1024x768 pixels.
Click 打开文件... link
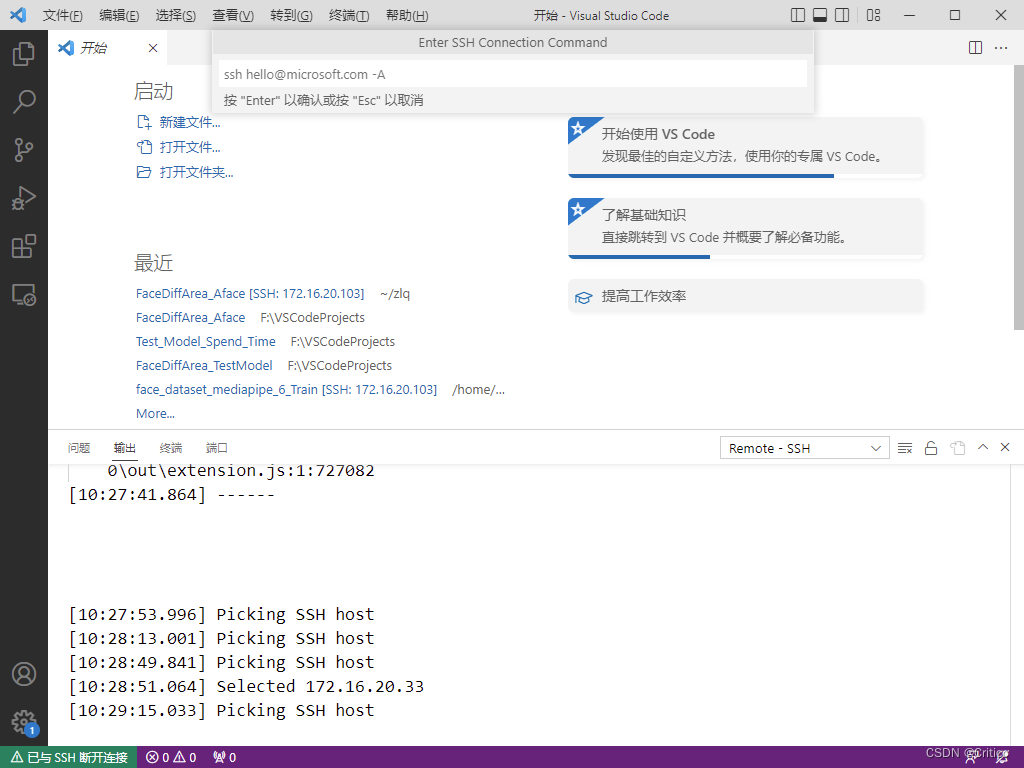tap(179, 147)
